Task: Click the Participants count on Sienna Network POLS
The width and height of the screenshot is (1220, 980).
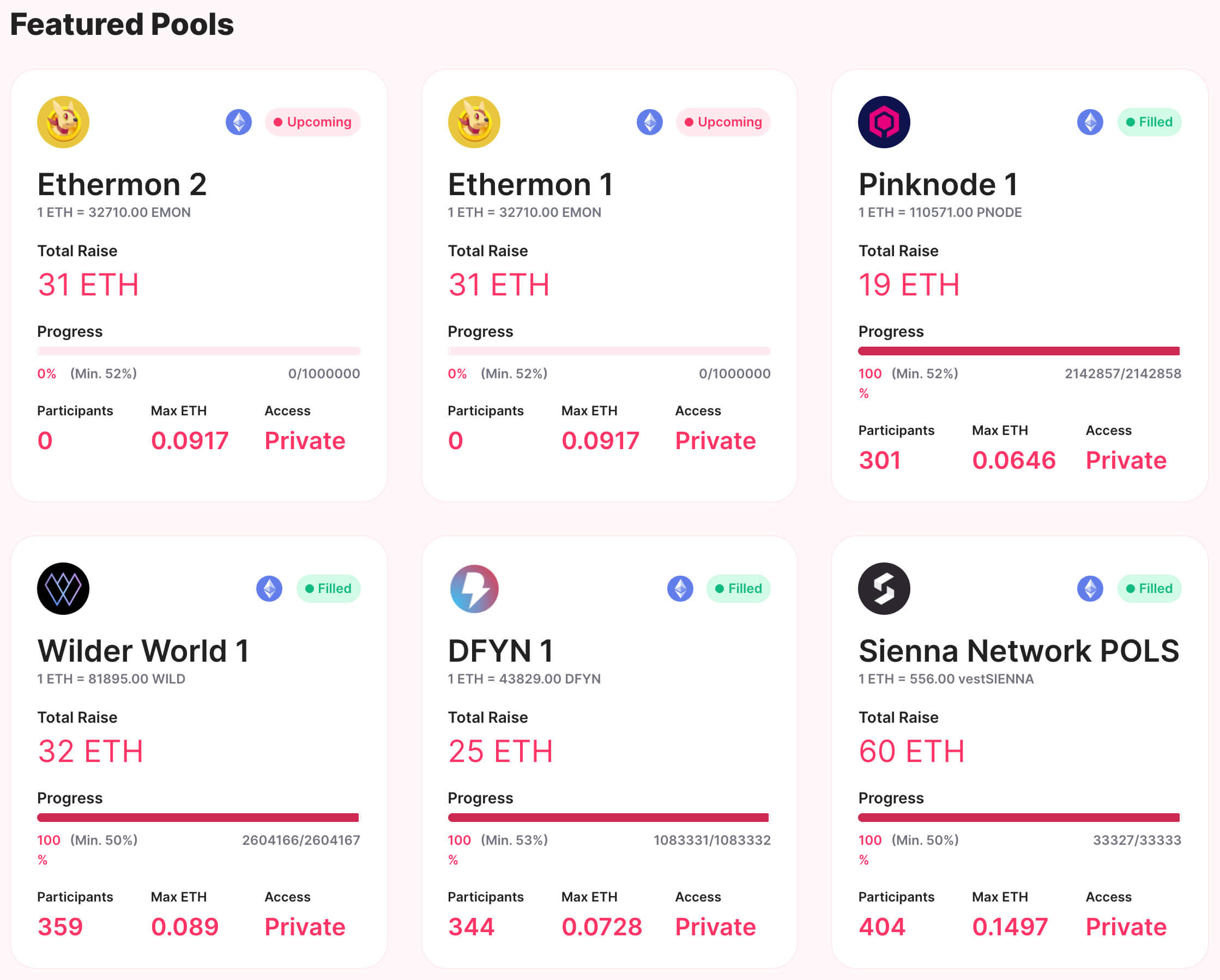Action: pos(881,927)
